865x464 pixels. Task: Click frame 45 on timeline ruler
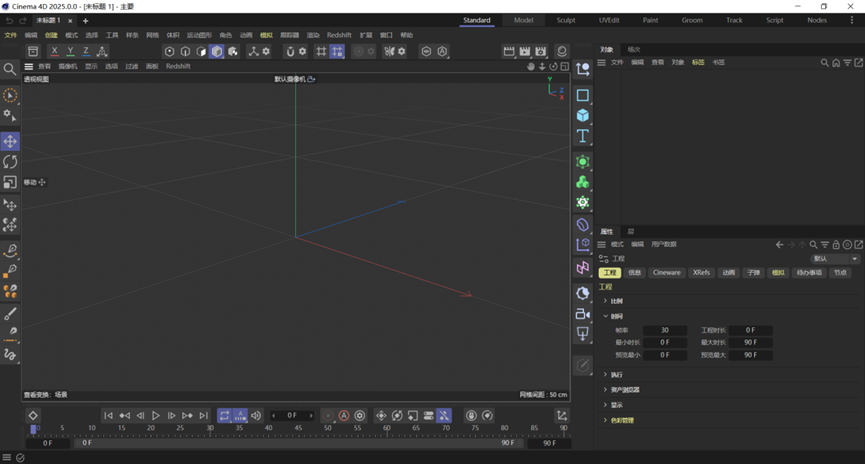tap(298, 428)
